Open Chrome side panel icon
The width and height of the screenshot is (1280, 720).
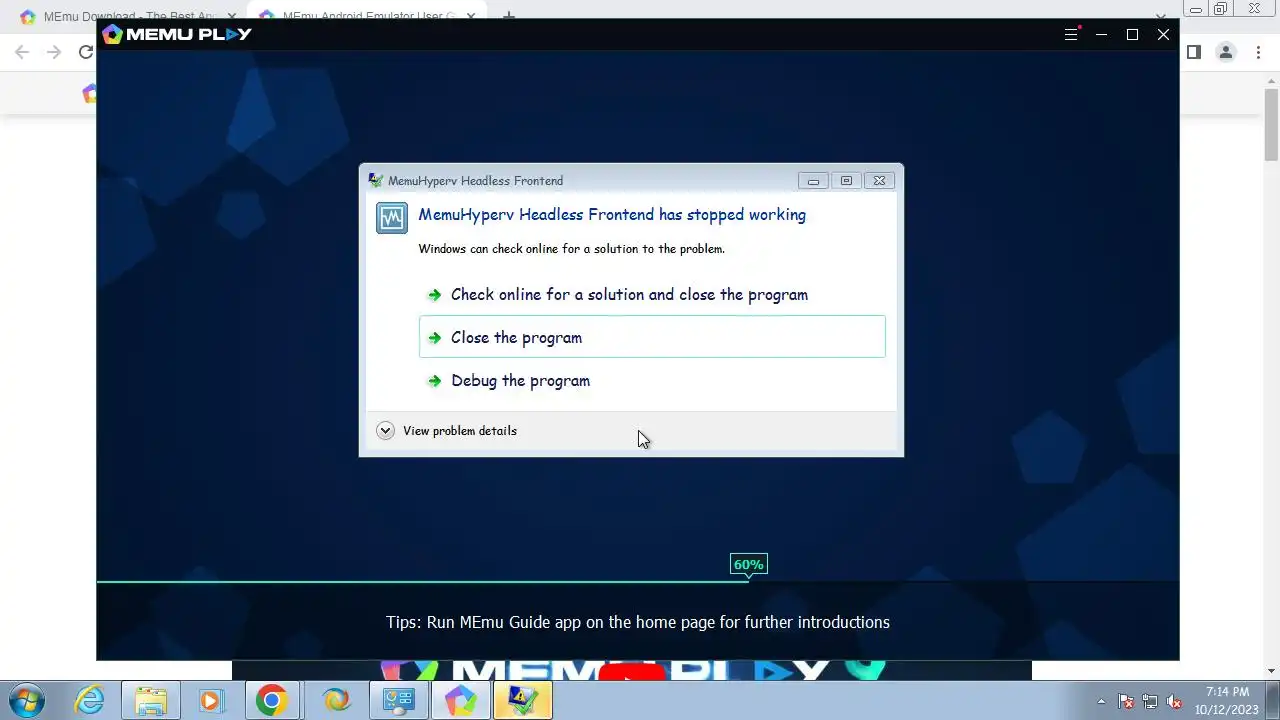coord(1193,52)
